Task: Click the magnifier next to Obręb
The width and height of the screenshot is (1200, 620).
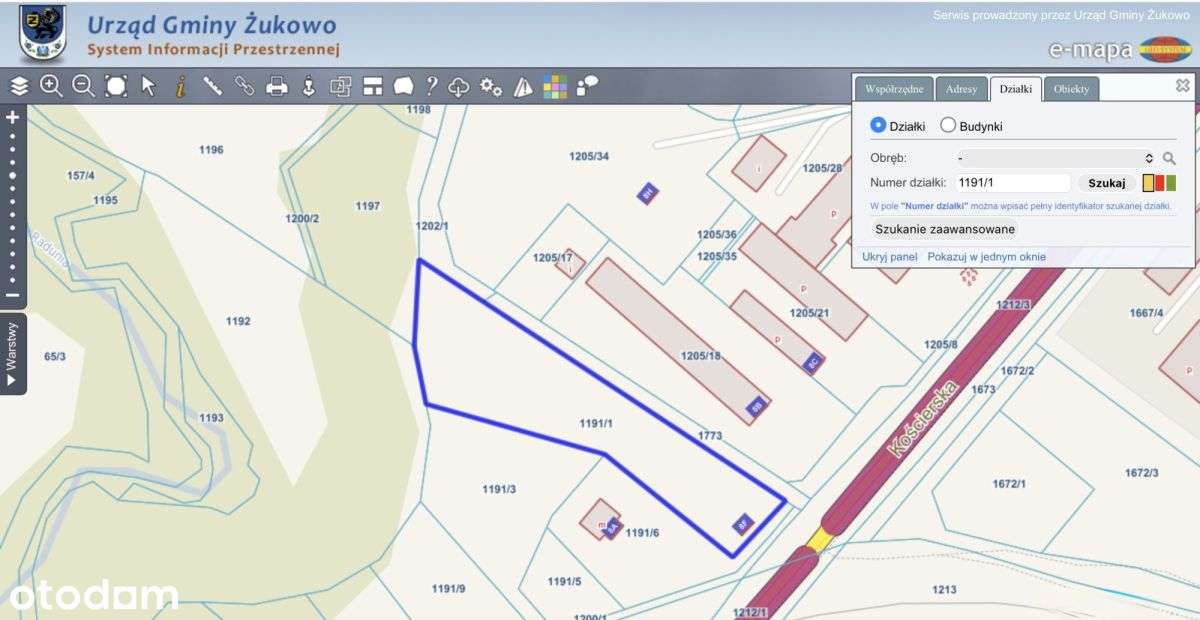Action: point(1168,158)
